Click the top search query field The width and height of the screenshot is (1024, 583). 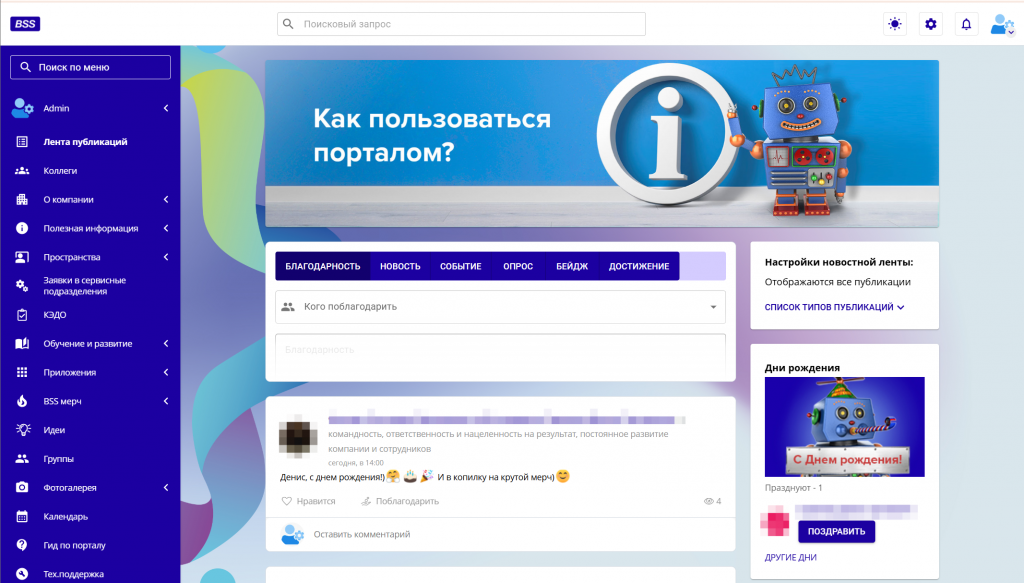[x=461, y=24]
